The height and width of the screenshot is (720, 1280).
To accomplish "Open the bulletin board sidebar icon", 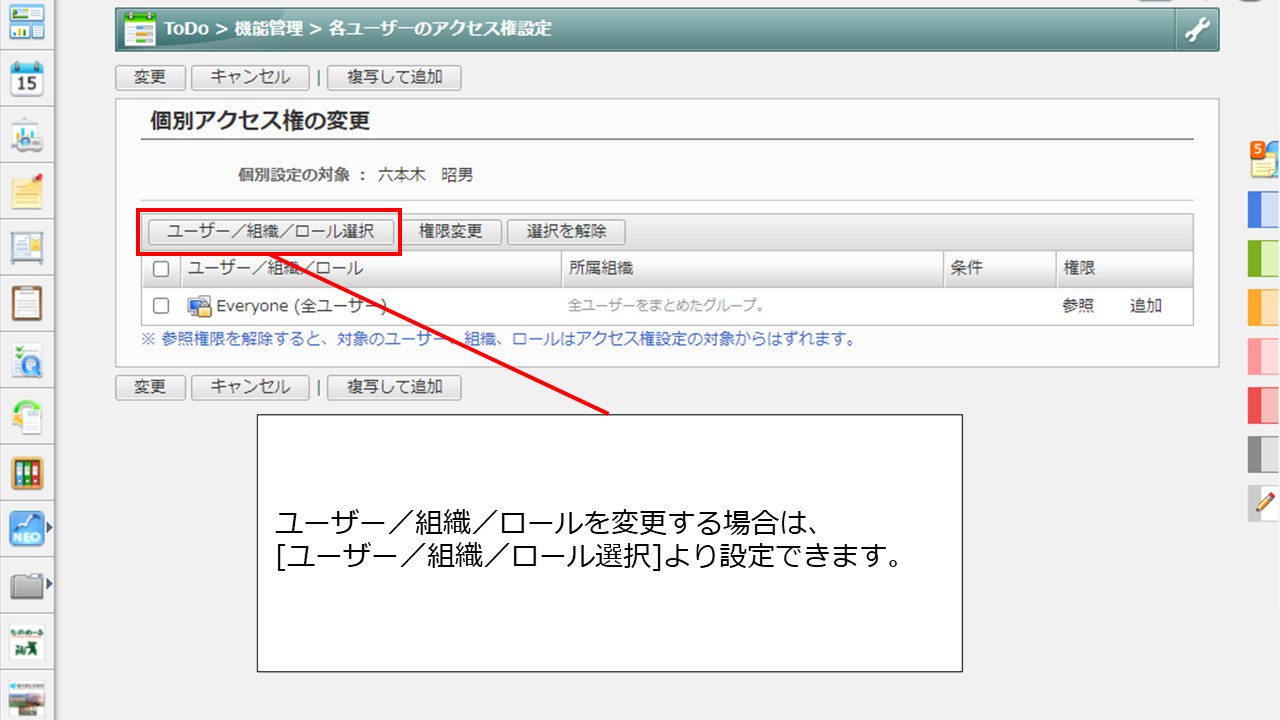I will point(27,247).
